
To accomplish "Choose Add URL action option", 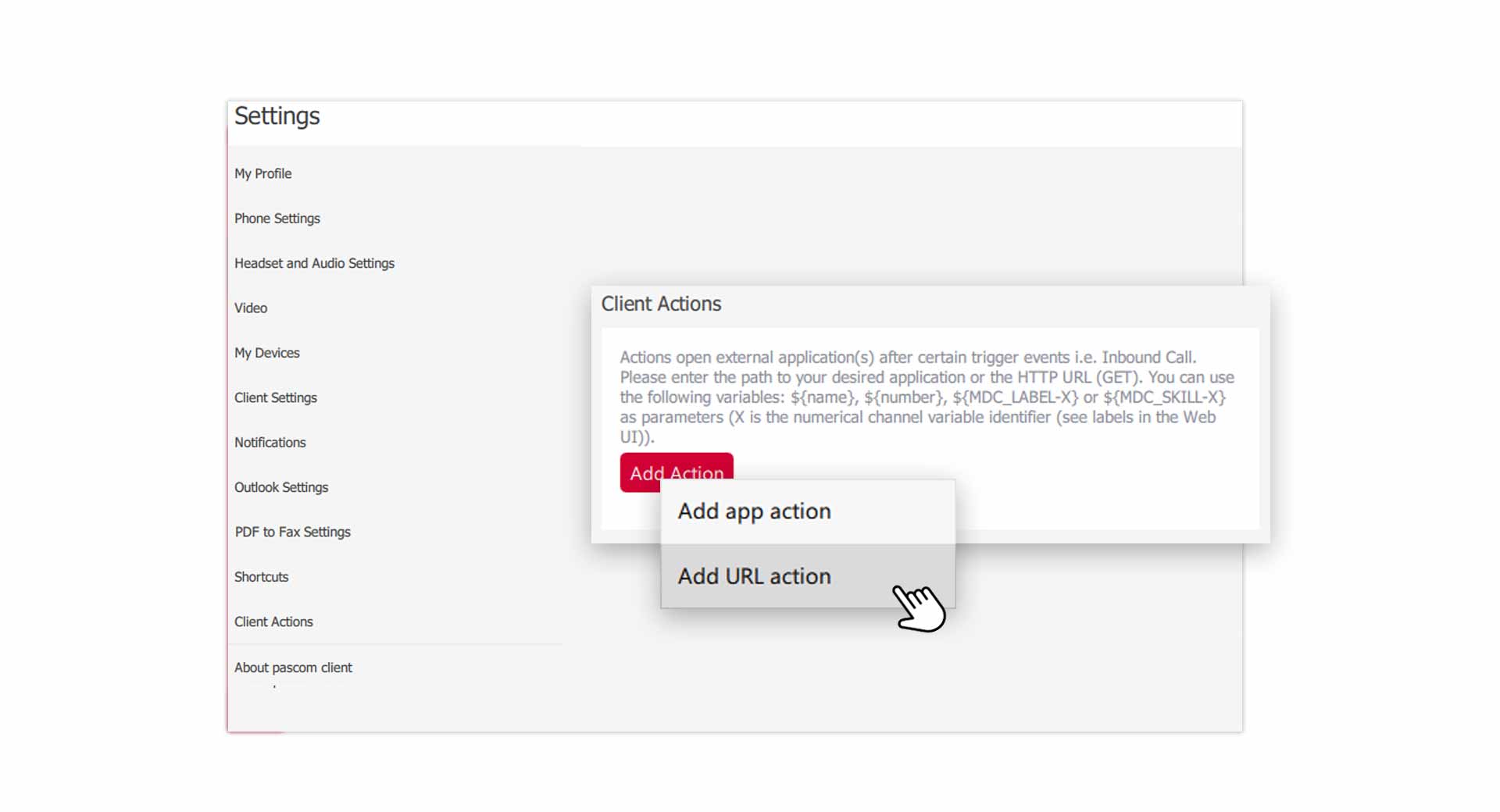I will pos(808,576).
